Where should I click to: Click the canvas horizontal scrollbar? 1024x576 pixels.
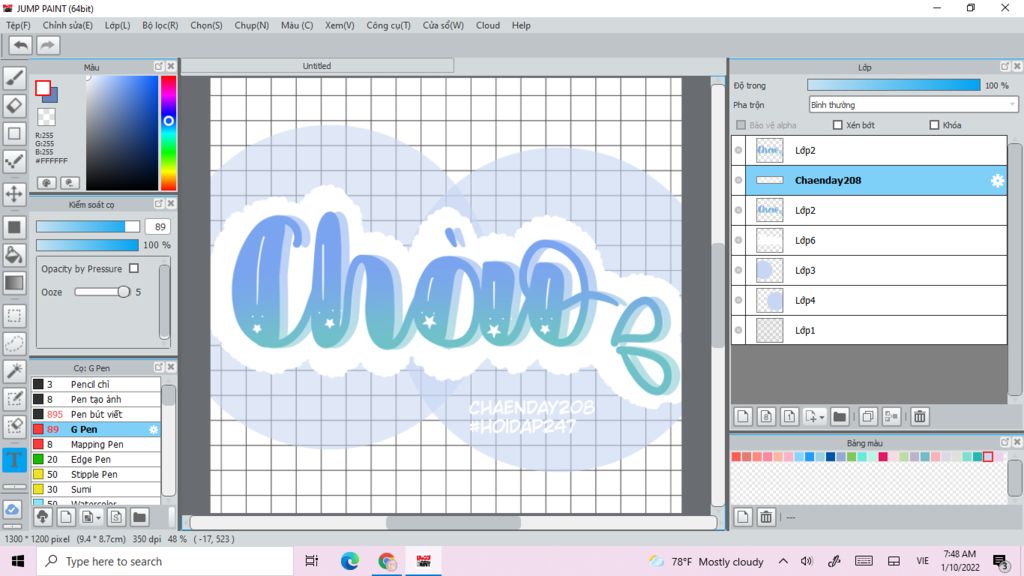[x=453, y=523]
